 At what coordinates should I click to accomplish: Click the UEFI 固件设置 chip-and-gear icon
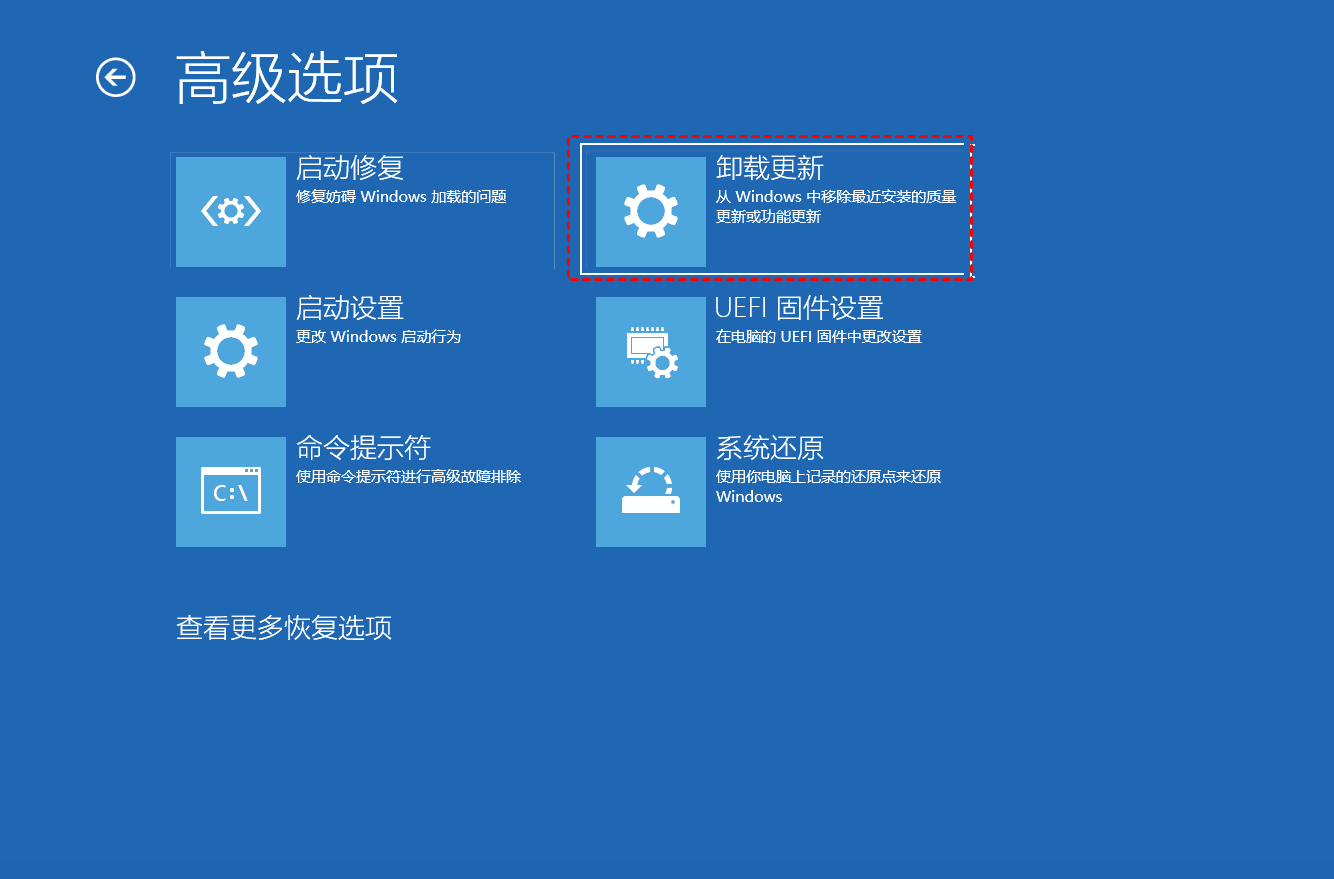(651, 352)
